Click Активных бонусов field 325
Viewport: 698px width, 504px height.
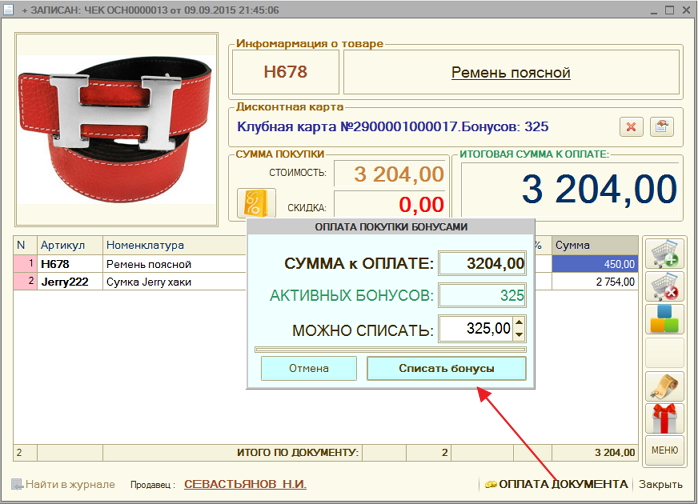click(482, 295)
